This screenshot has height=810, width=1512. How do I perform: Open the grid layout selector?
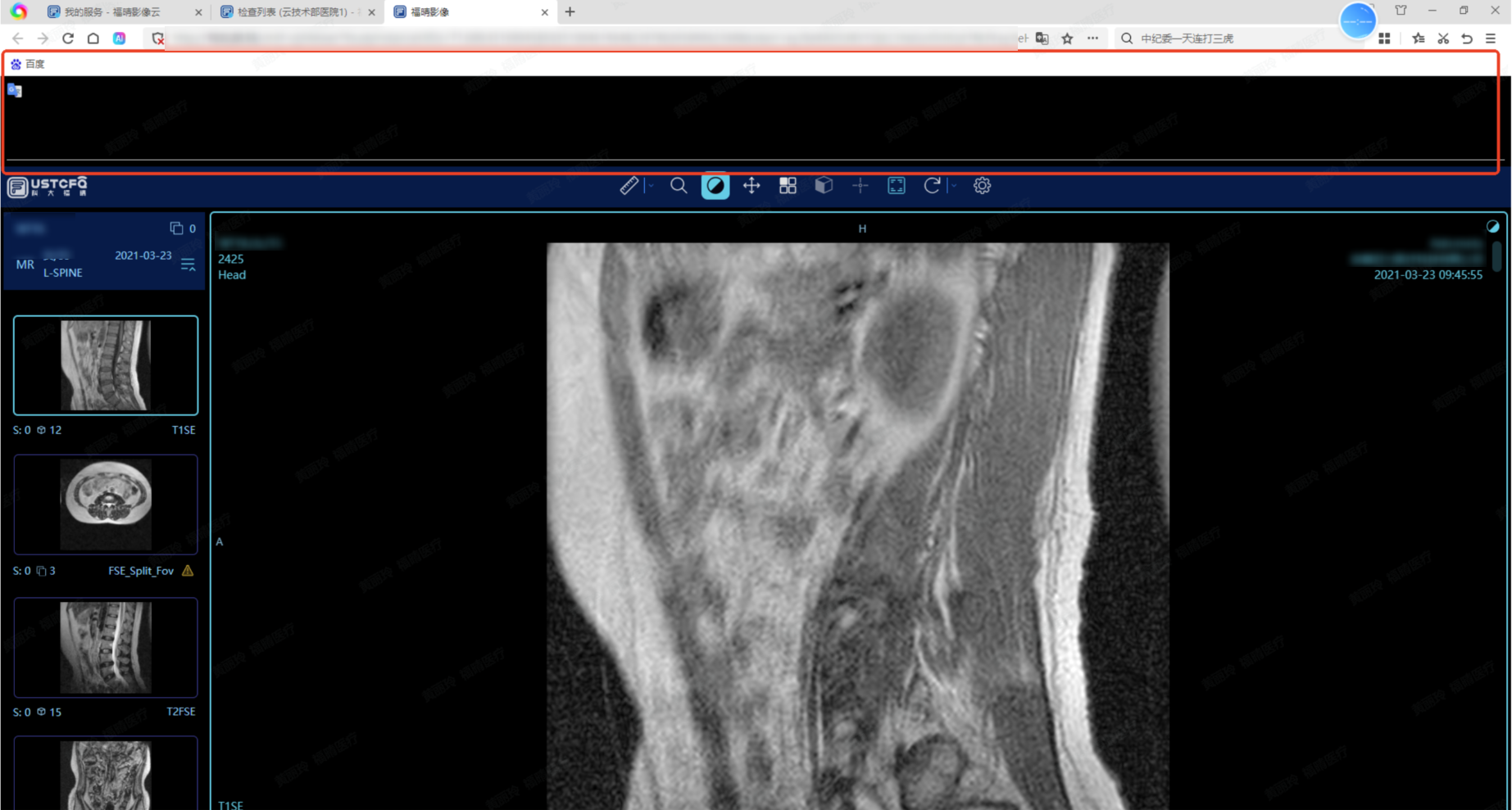[788, 186]
